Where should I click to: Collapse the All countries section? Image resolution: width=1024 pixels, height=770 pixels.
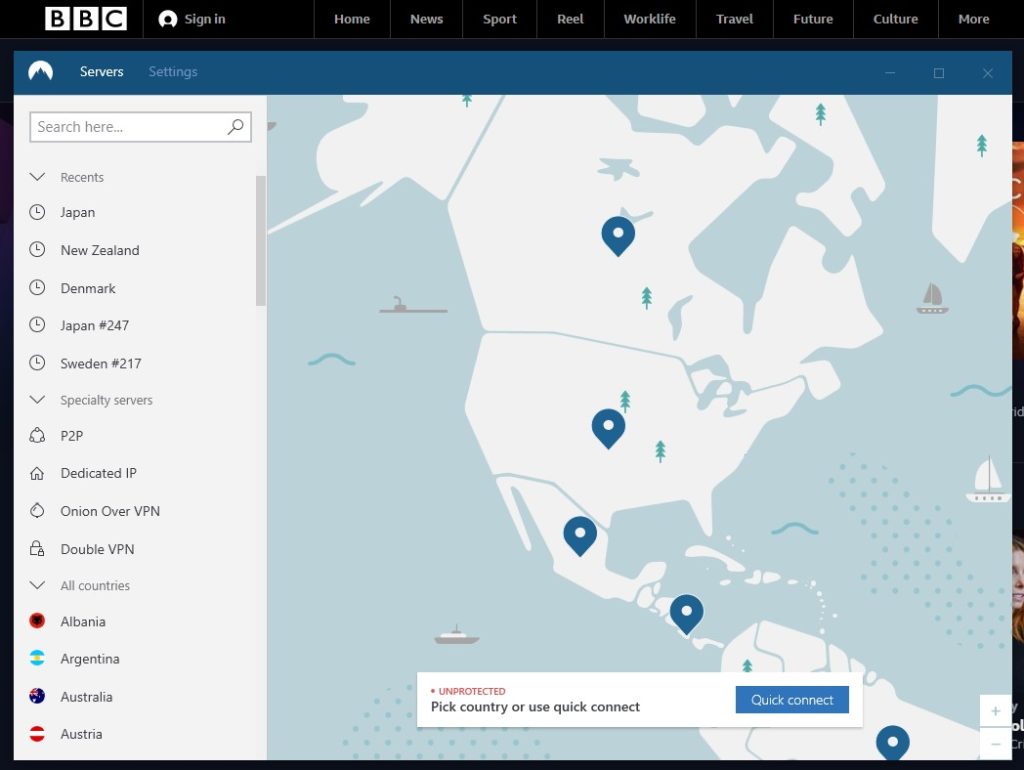(37, 585)
